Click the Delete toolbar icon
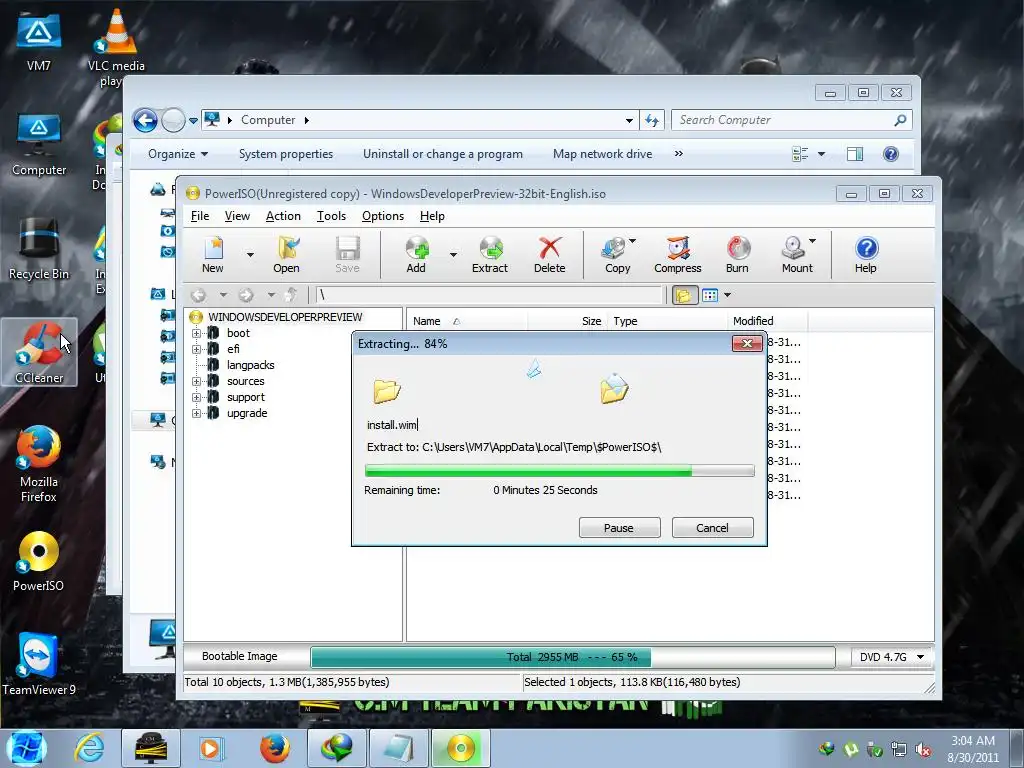The height and width of the screenshot is (768, 1024). [x=549, y=254]
